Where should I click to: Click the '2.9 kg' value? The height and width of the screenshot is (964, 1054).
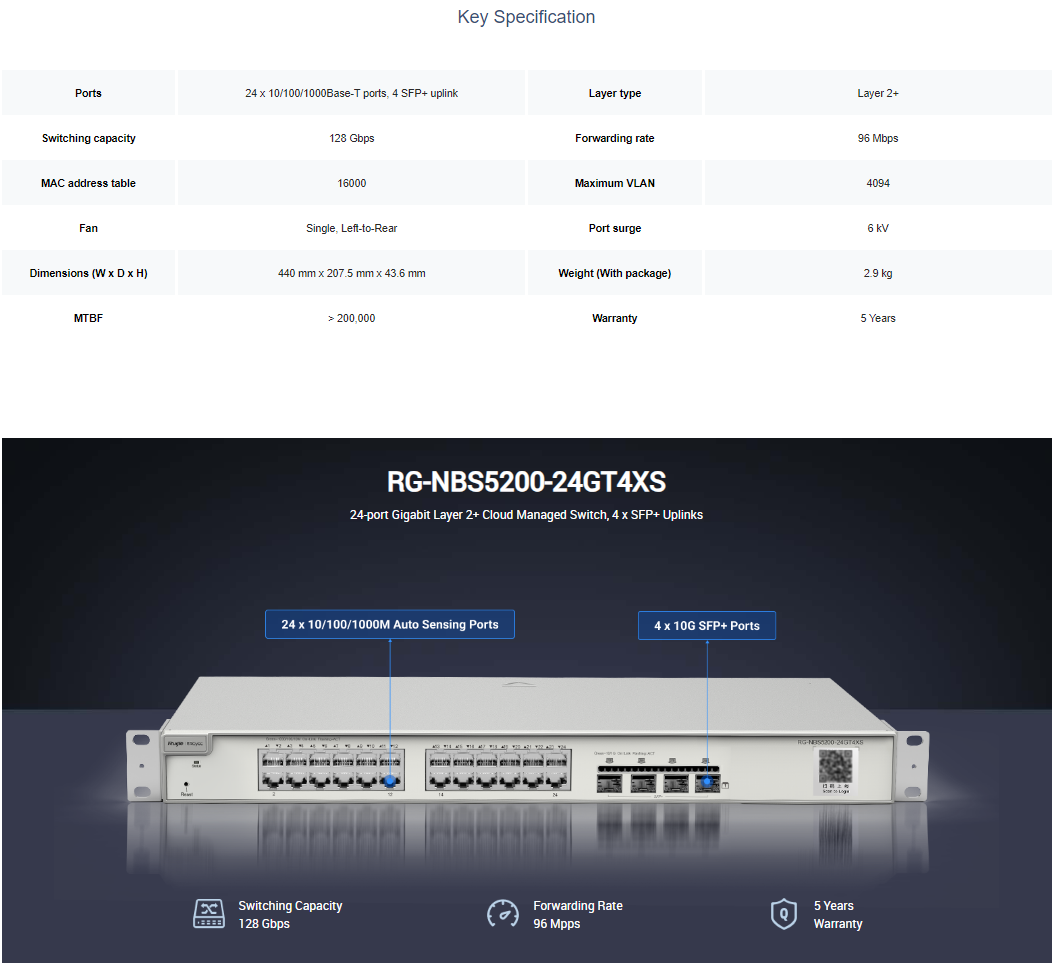click(x=878, y=274)
